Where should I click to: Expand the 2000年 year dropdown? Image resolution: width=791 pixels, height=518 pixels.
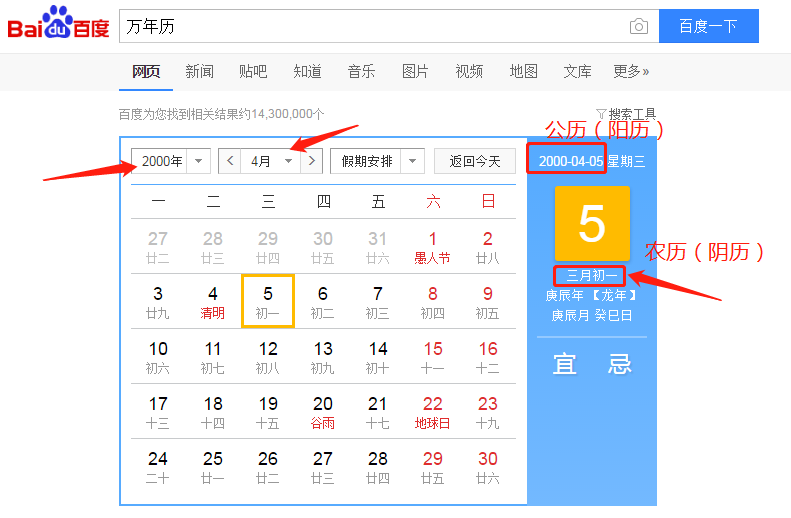click(x=198, y=161)
